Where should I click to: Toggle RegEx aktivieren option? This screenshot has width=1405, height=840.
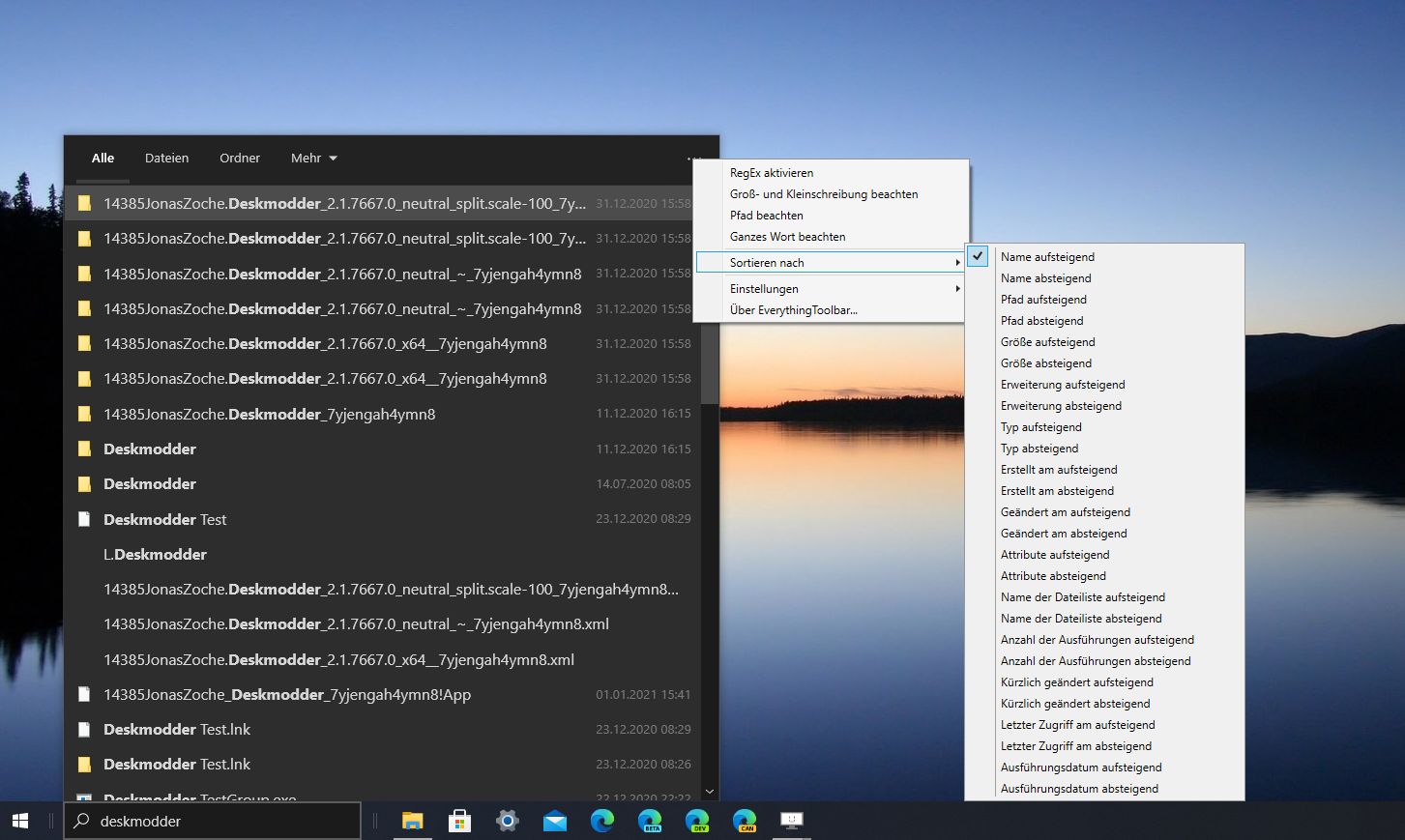click(831, 173)
